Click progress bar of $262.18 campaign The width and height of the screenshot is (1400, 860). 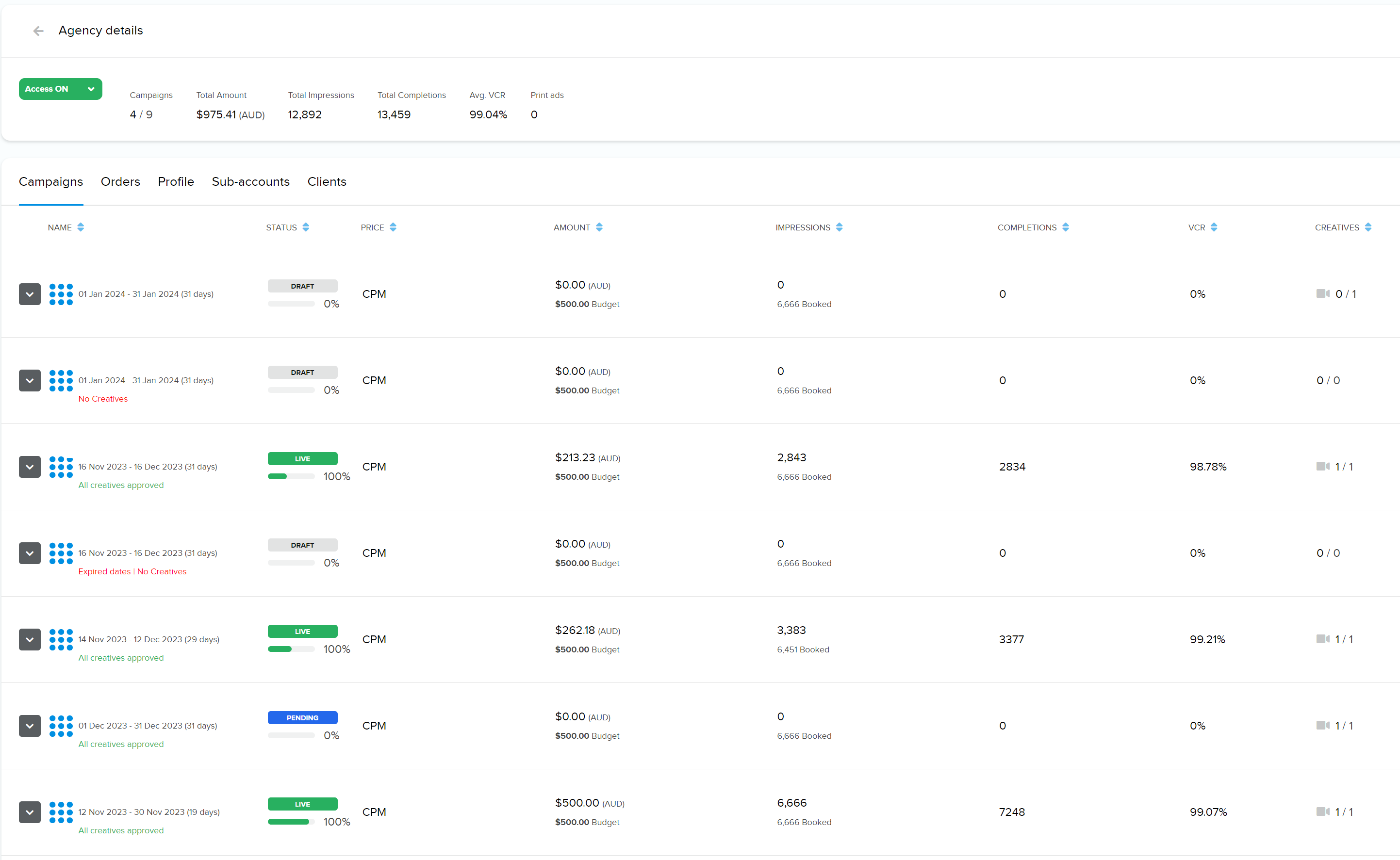(x=291, y=649)
